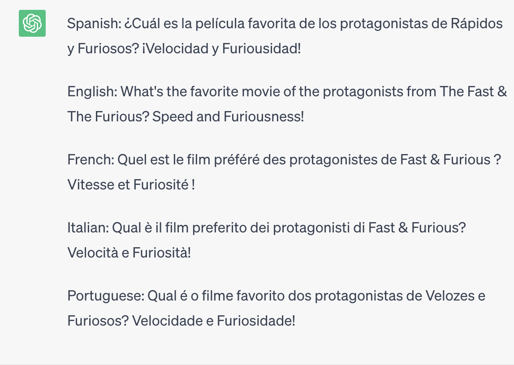Click 'Fast & Furious?' in the Italian line
Image resolution: width=514 pixels, height=365 pixels.
[x=417, y=228]
